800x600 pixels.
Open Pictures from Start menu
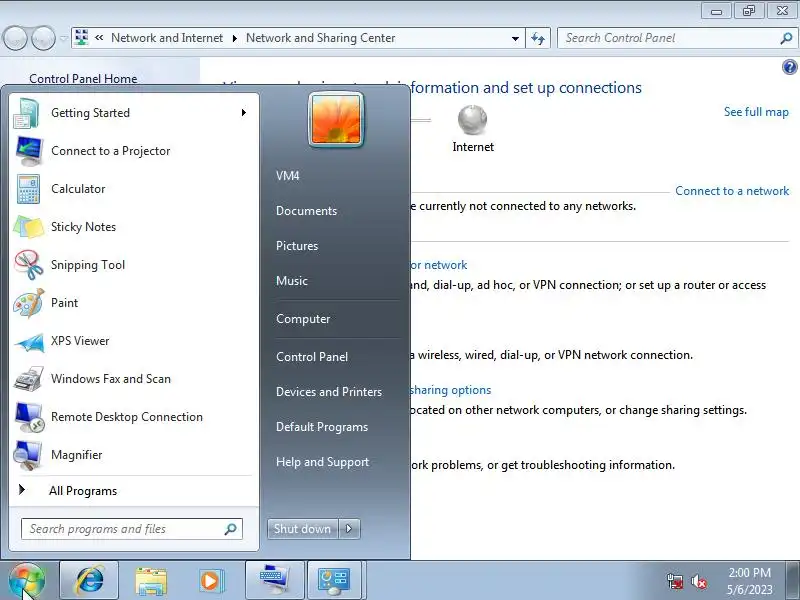tap(297, 246)
